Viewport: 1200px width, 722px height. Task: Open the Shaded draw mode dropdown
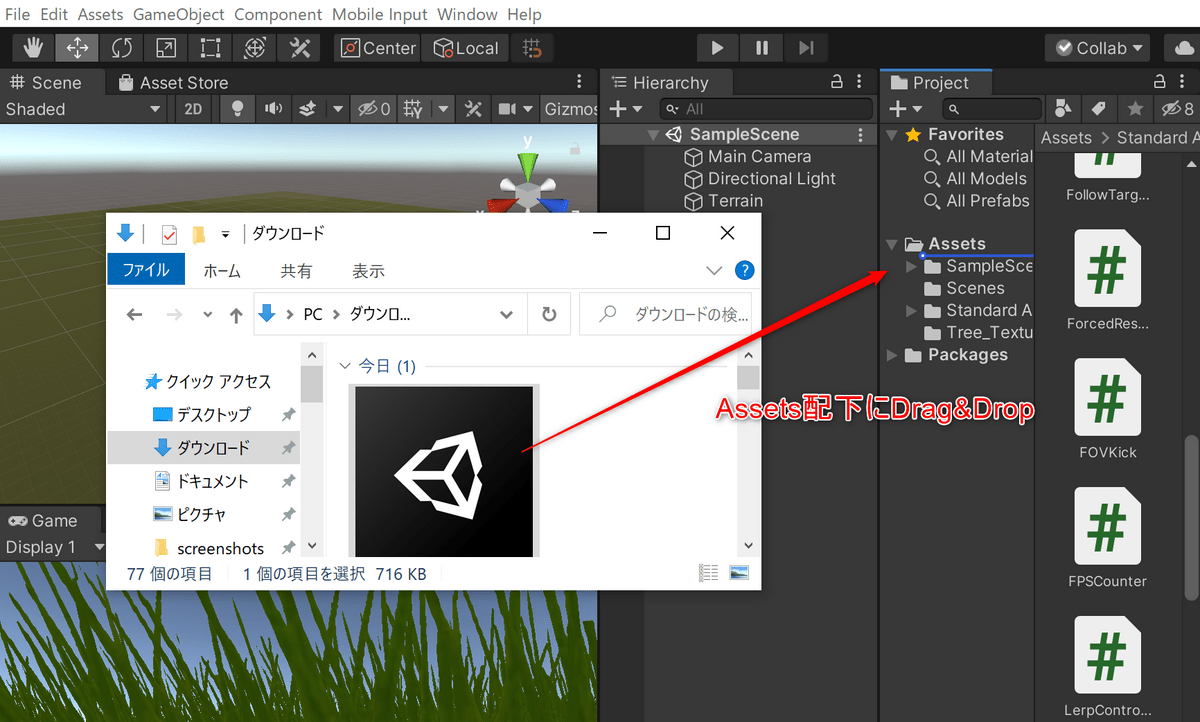[x=84, y=109]
